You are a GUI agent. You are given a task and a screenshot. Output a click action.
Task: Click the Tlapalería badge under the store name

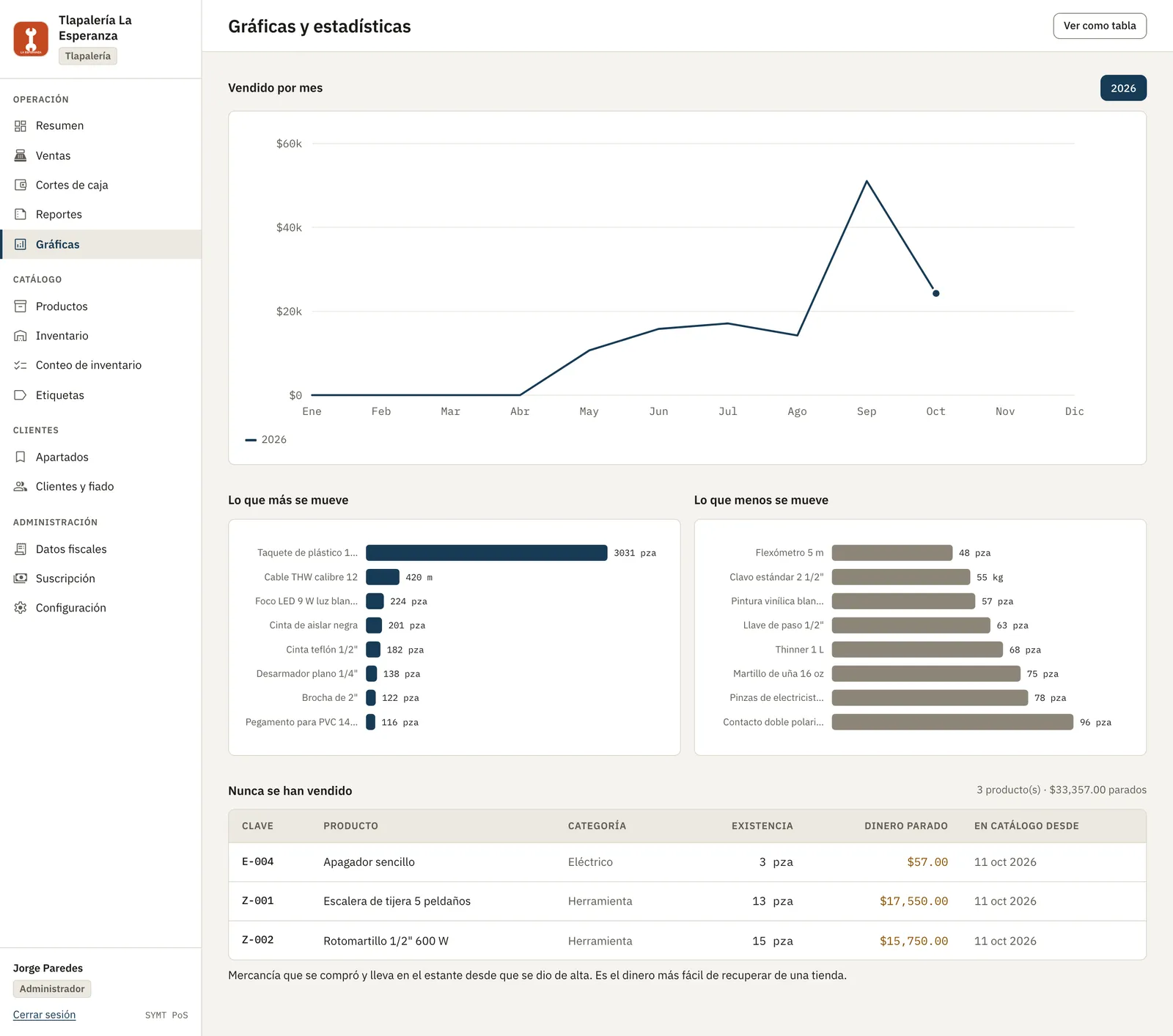[88, 56]
